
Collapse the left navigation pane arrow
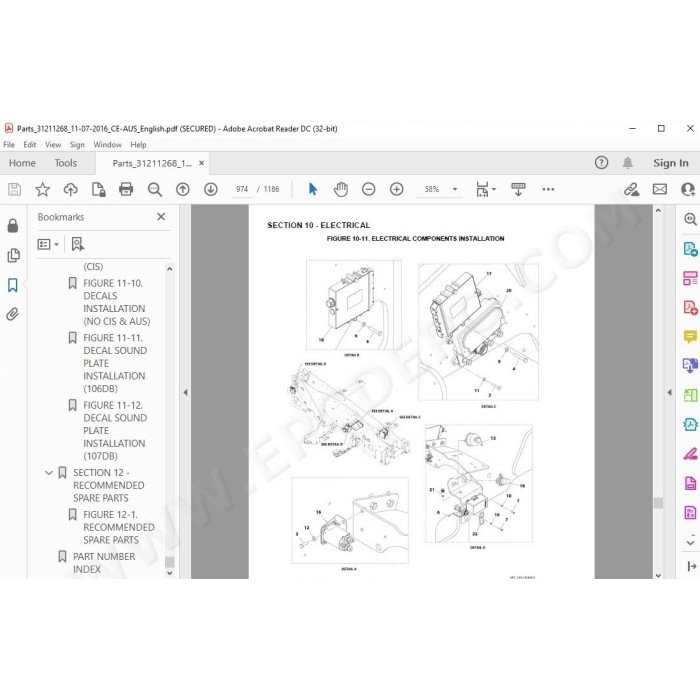pos(185,392)
